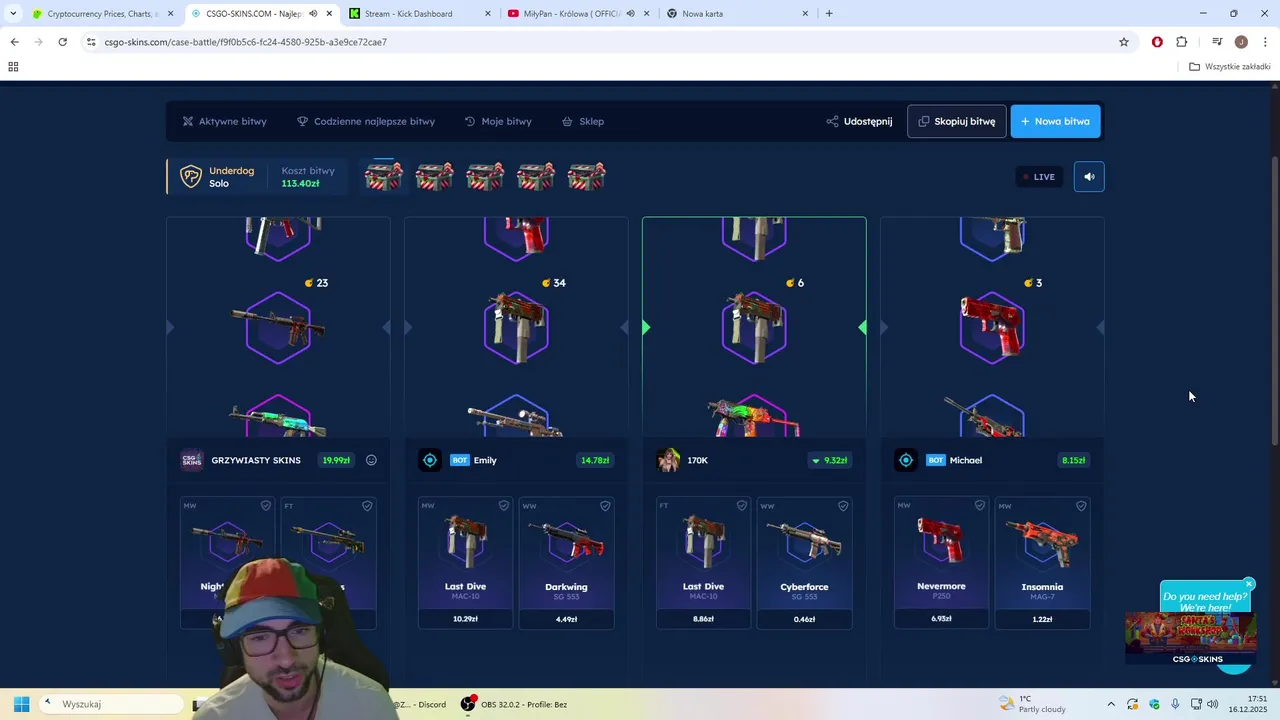Select 170K's Last Dive MAC-10 card

tap(703, 563)
